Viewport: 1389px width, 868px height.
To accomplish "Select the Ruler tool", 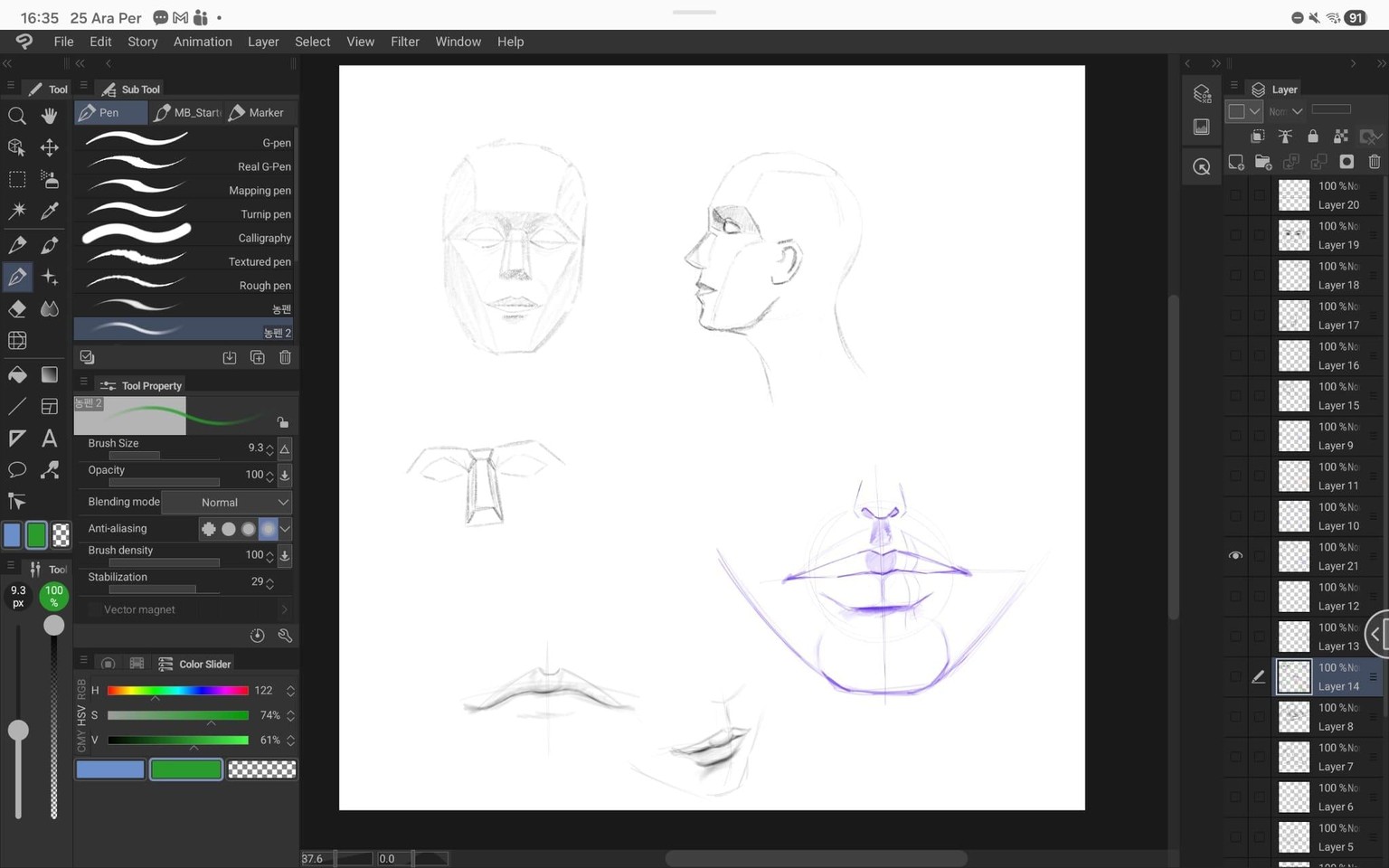I will pyautogui.click(x=16, y=439).
